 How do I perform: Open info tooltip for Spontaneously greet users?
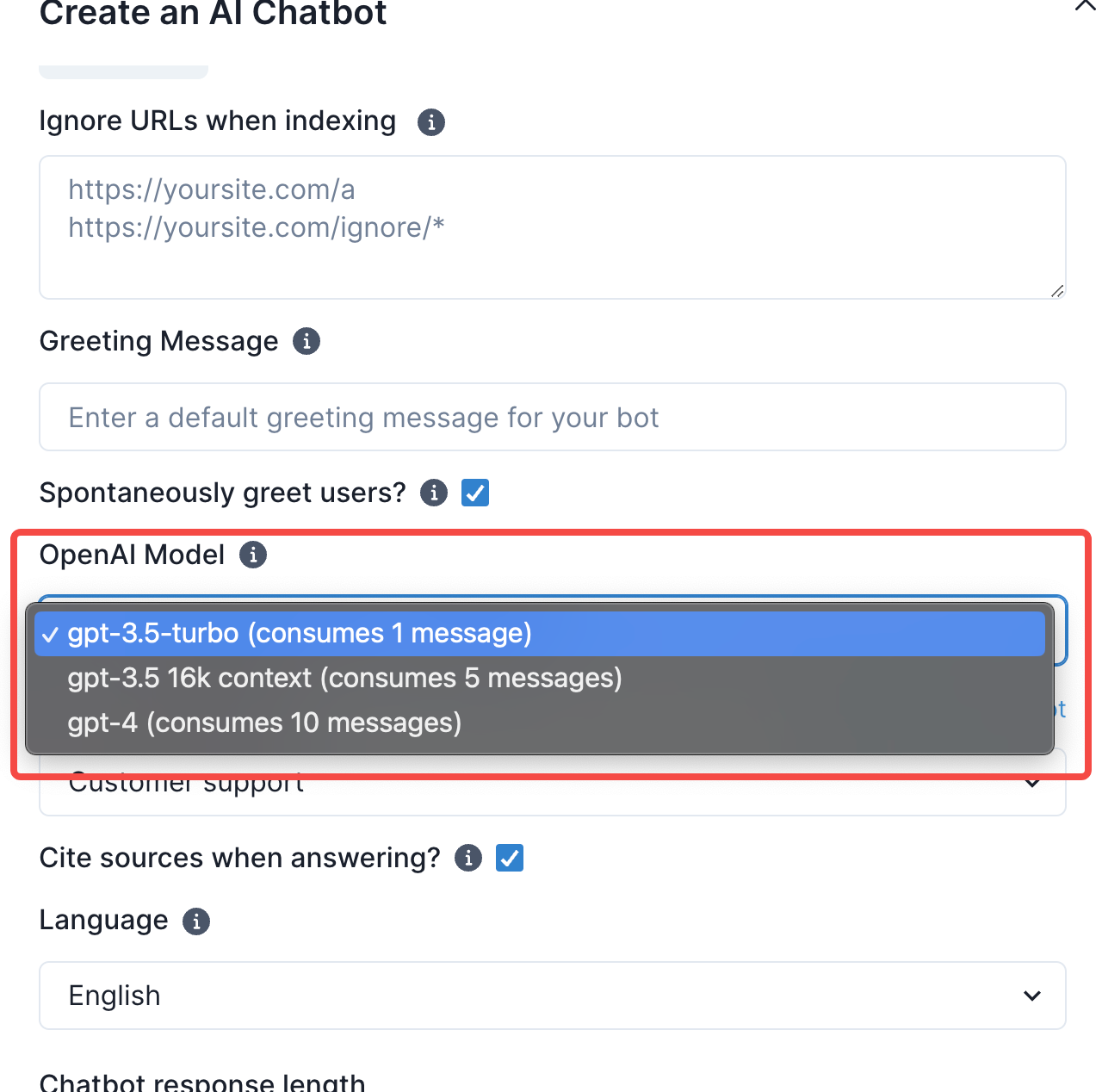click(x=434, y=493)
